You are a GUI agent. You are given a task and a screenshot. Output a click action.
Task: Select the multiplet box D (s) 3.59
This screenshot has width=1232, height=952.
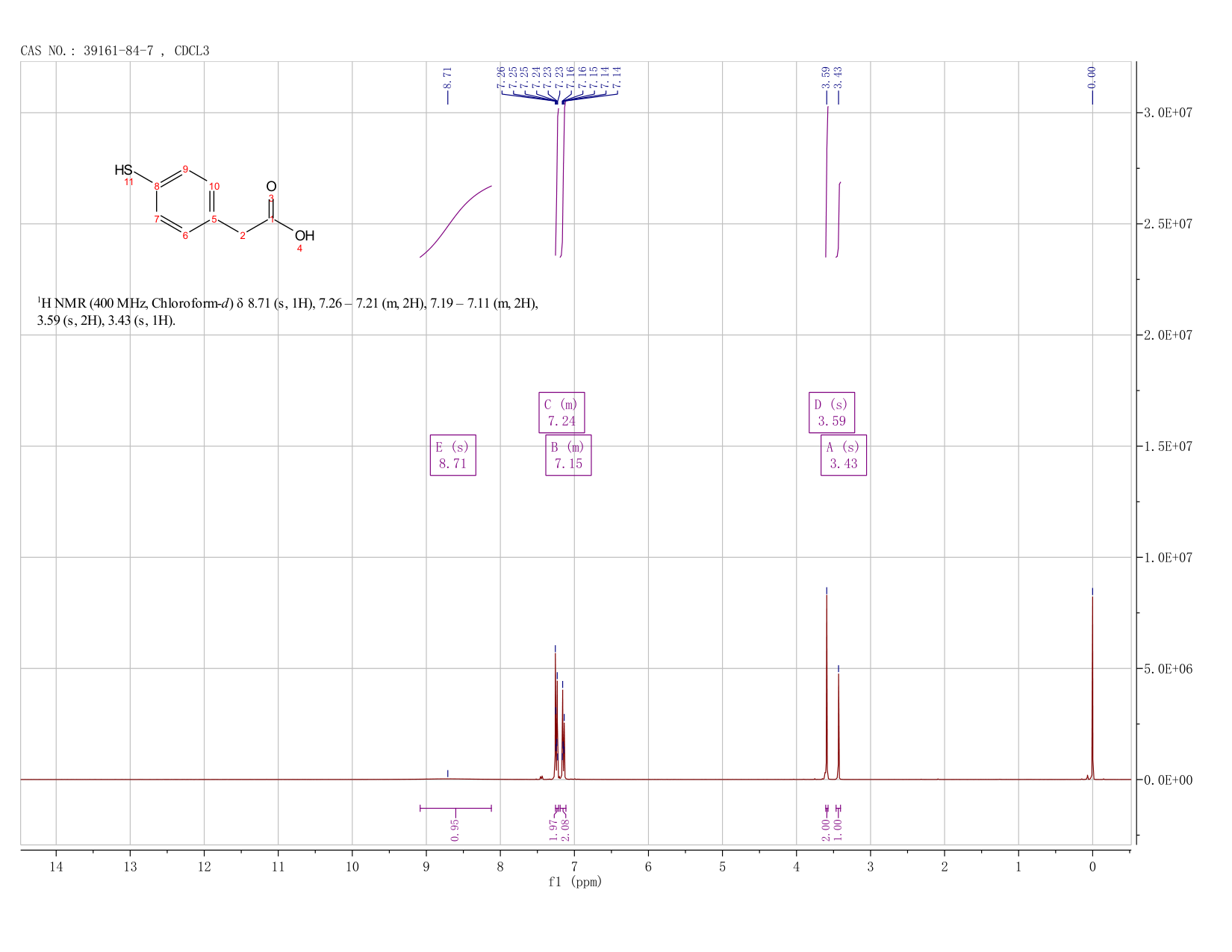tap(832, 412)
